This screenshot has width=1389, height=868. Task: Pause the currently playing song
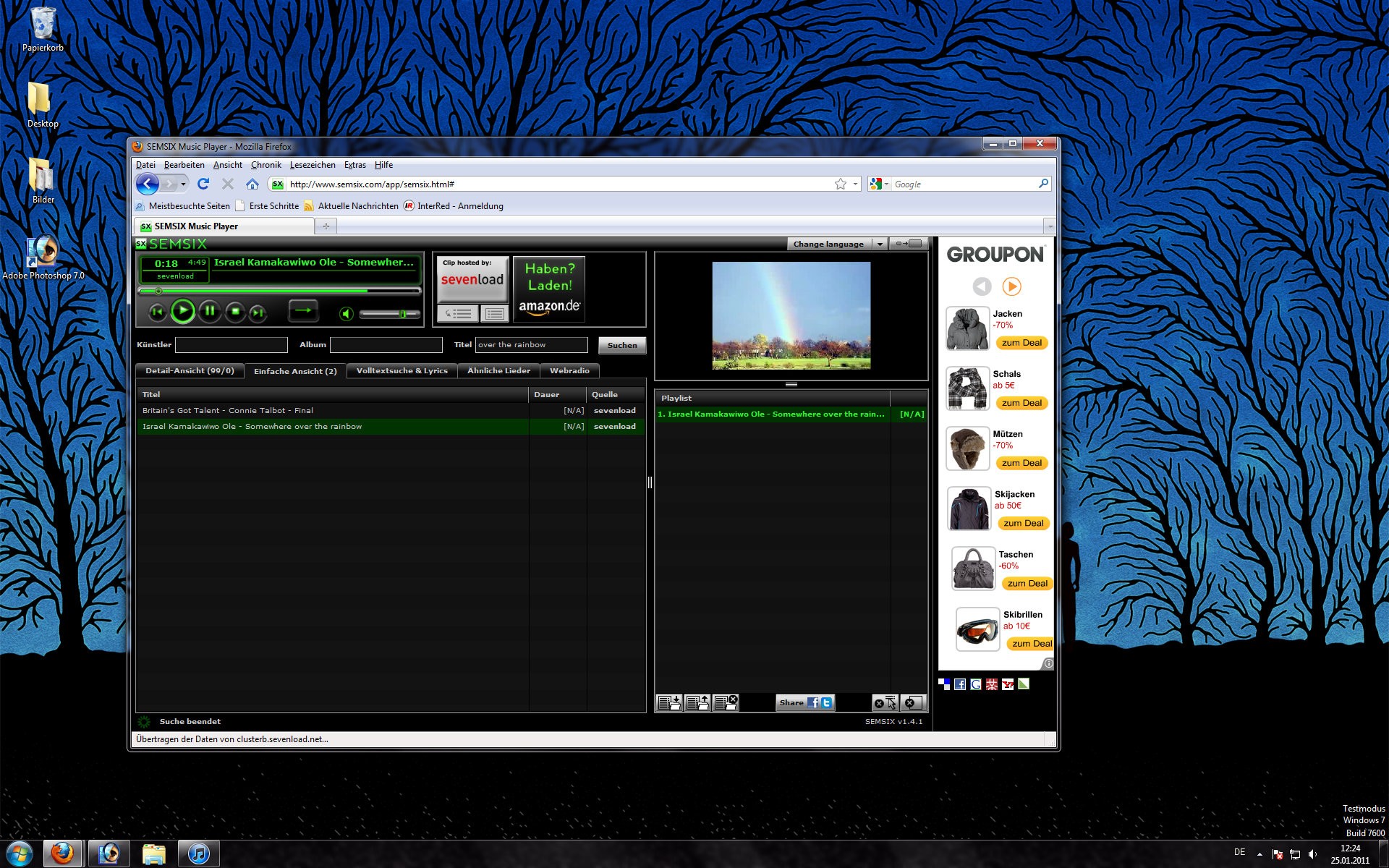[x=209, y=312]
